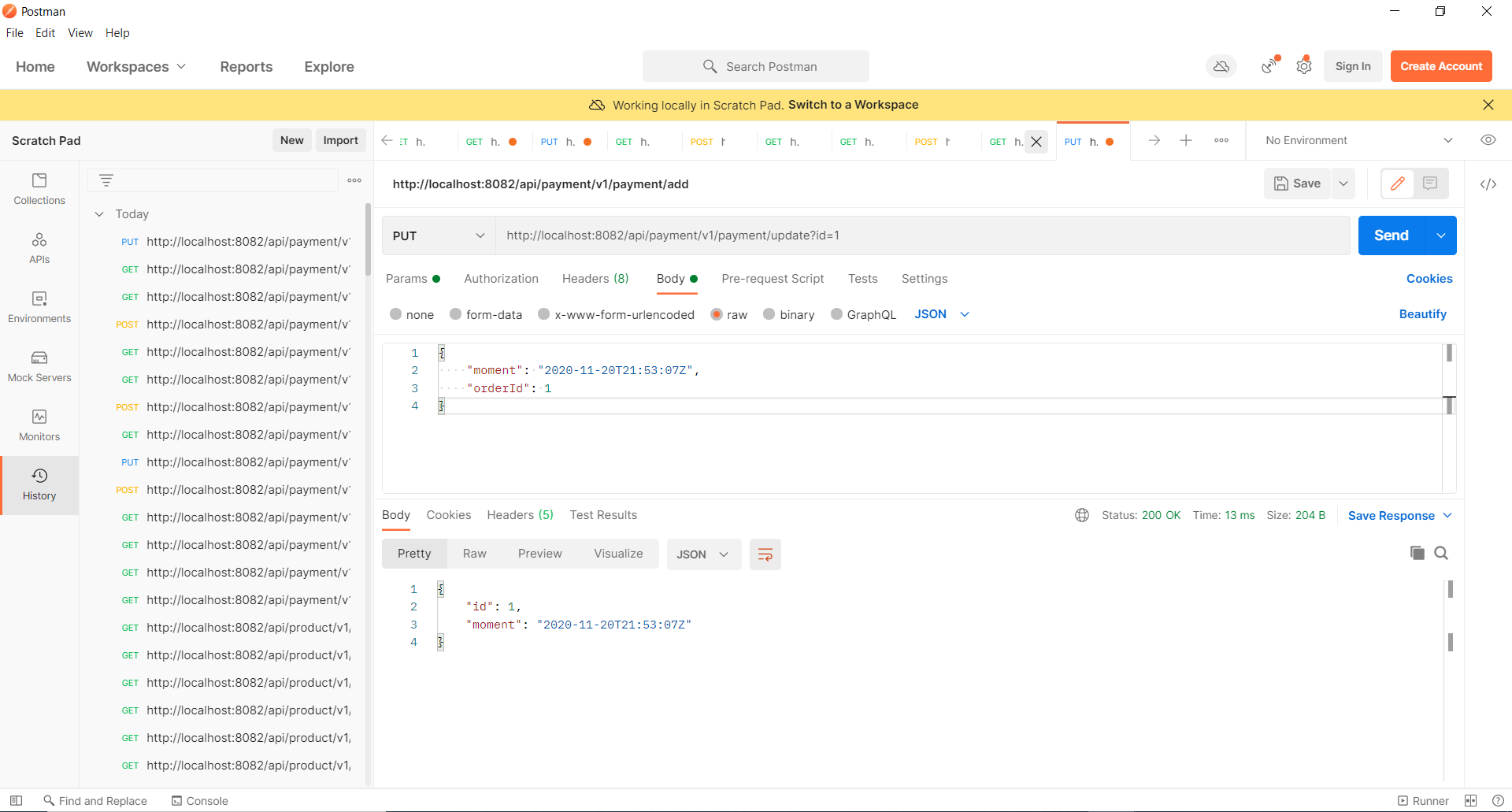Search within the response body
This screenshot has height=812, width=1512.
[1441, 553]
